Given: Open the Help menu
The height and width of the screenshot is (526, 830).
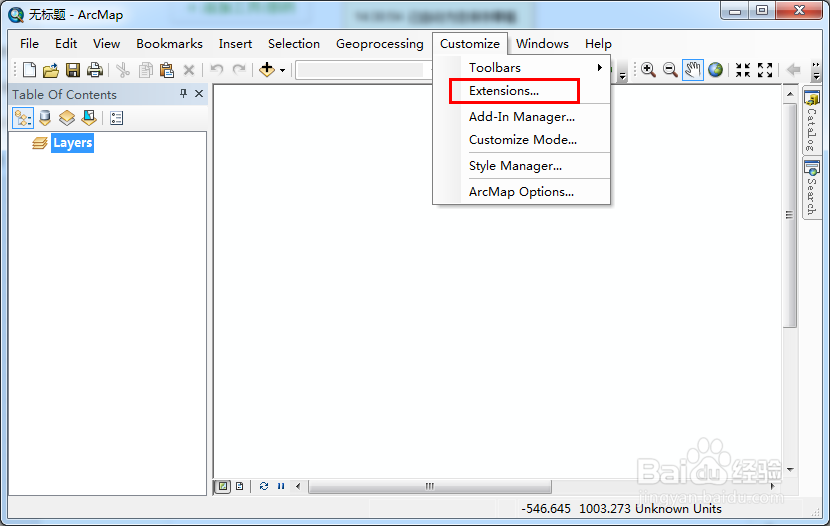Looking at the screenshot, I should click(x=598, y=44).
